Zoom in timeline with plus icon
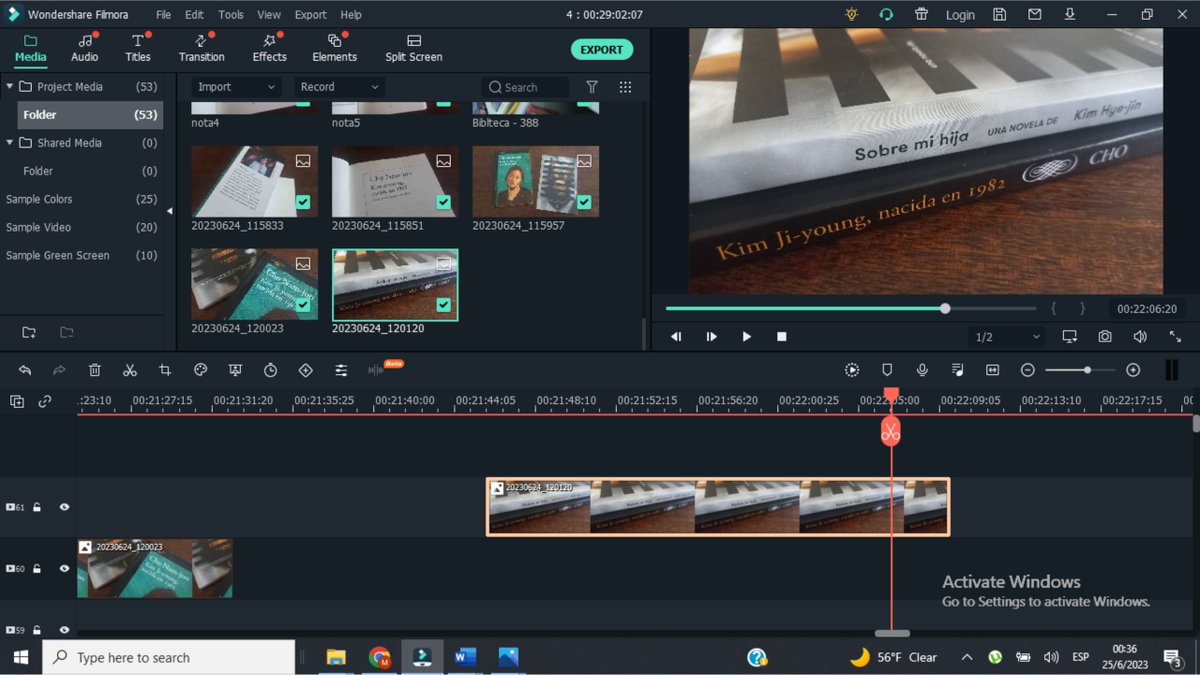The width and height of the screenshot is (1200, 675). (x=1133, y=370)
